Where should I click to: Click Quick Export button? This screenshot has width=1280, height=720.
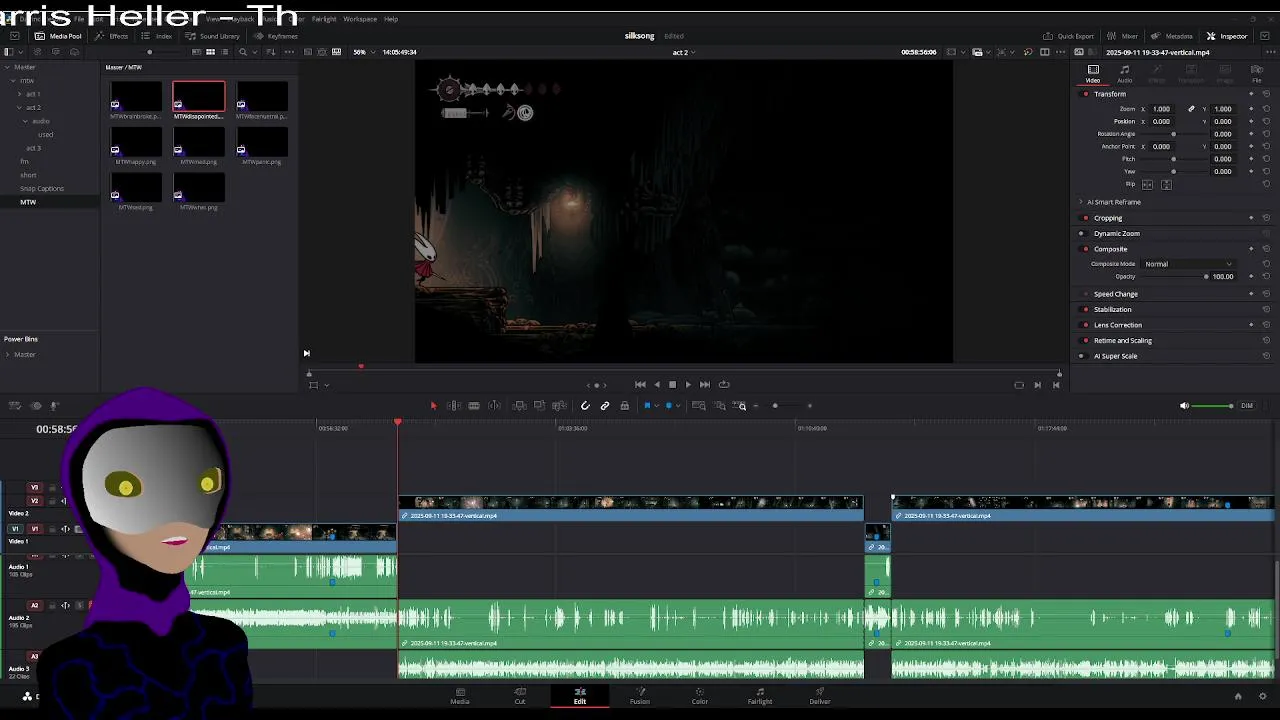1069,36
